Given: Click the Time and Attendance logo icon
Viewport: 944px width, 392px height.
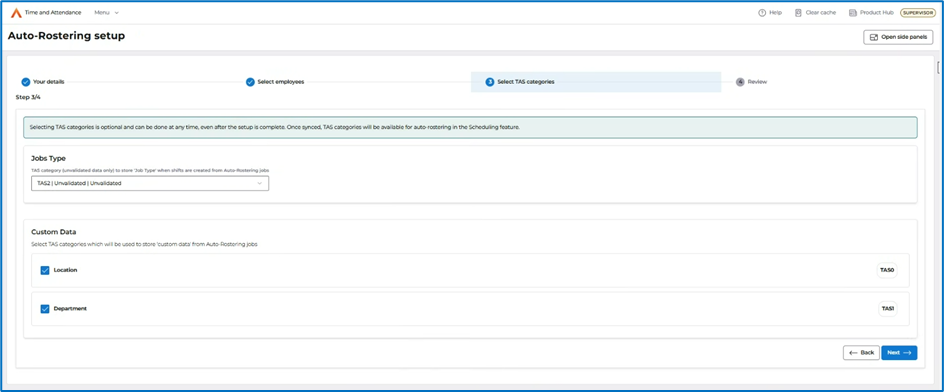Looking at the screenshot, I should point(16,13).
